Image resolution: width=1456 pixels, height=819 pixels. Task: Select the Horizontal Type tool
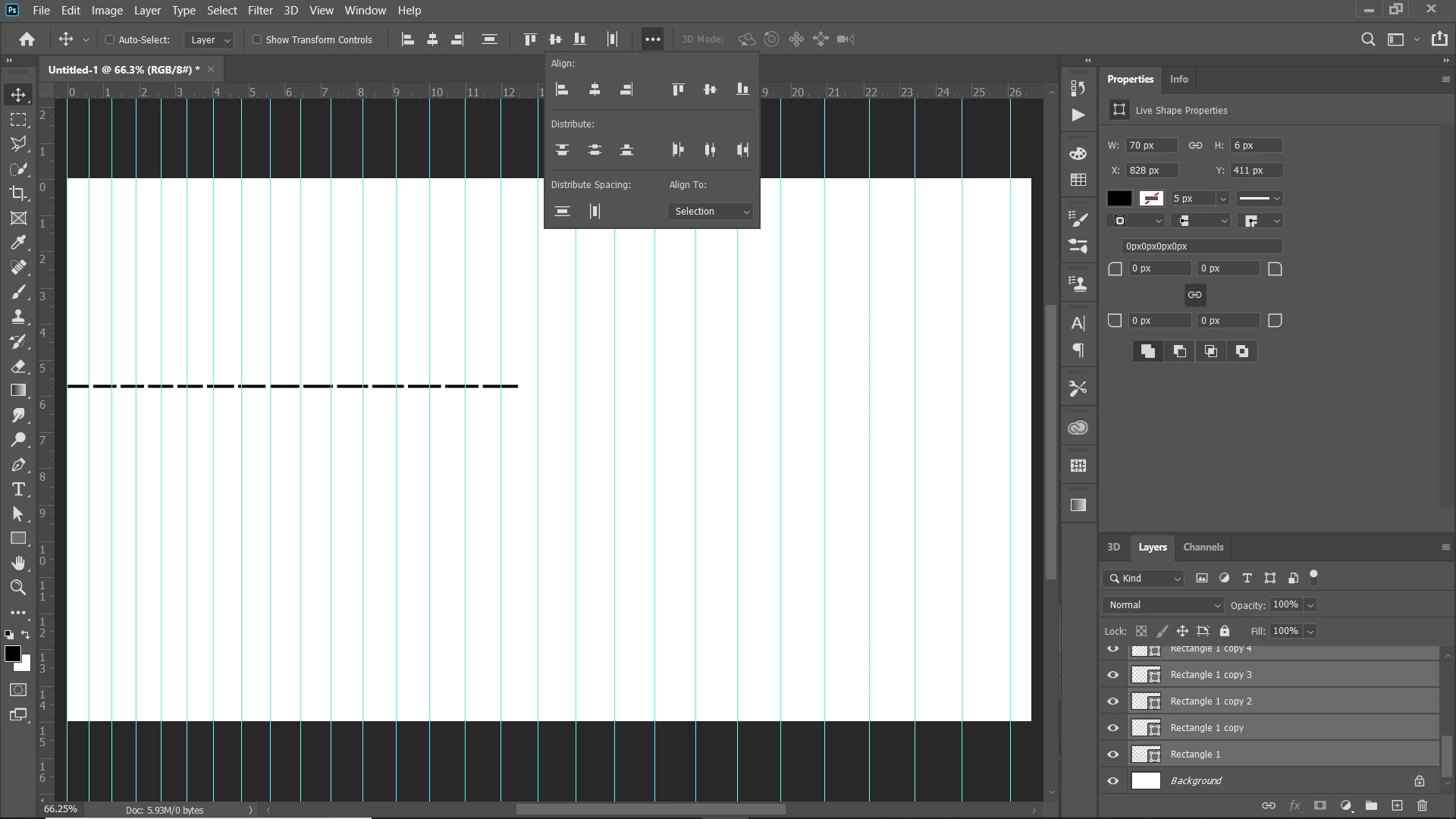[x=19, y=489]
